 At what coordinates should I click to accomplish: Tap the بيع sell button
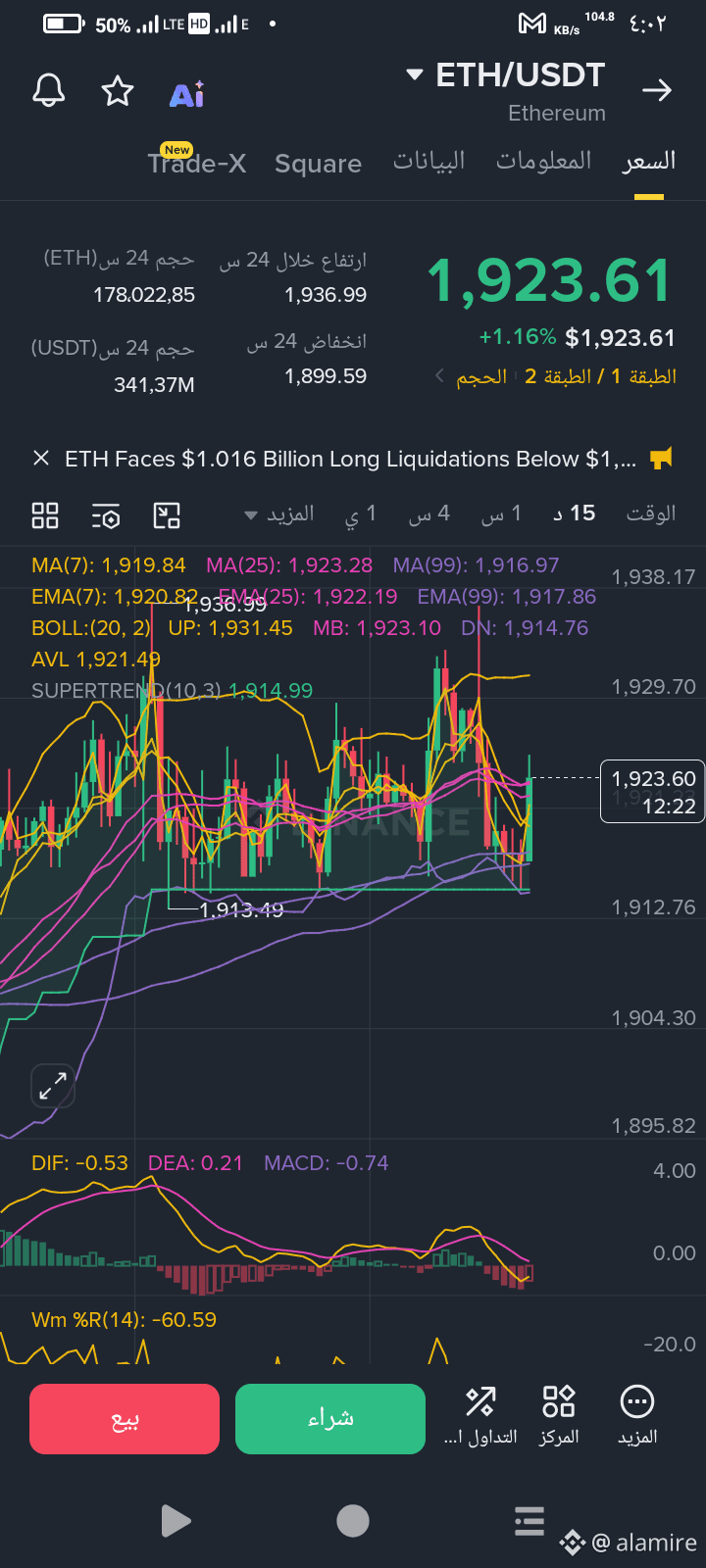pyautogui.click(x=125, y=1419)
